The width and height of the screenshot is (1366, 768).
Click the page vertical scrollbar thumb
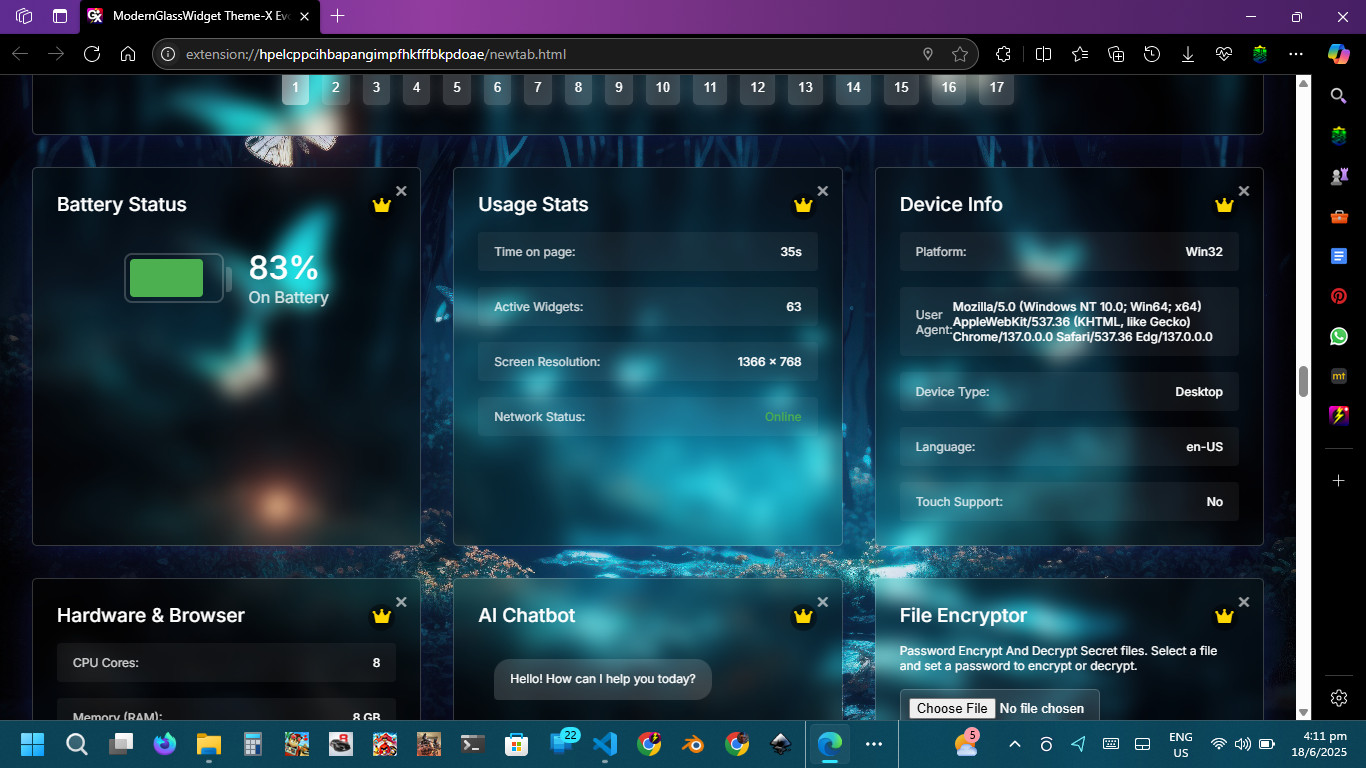[1303, 381]
